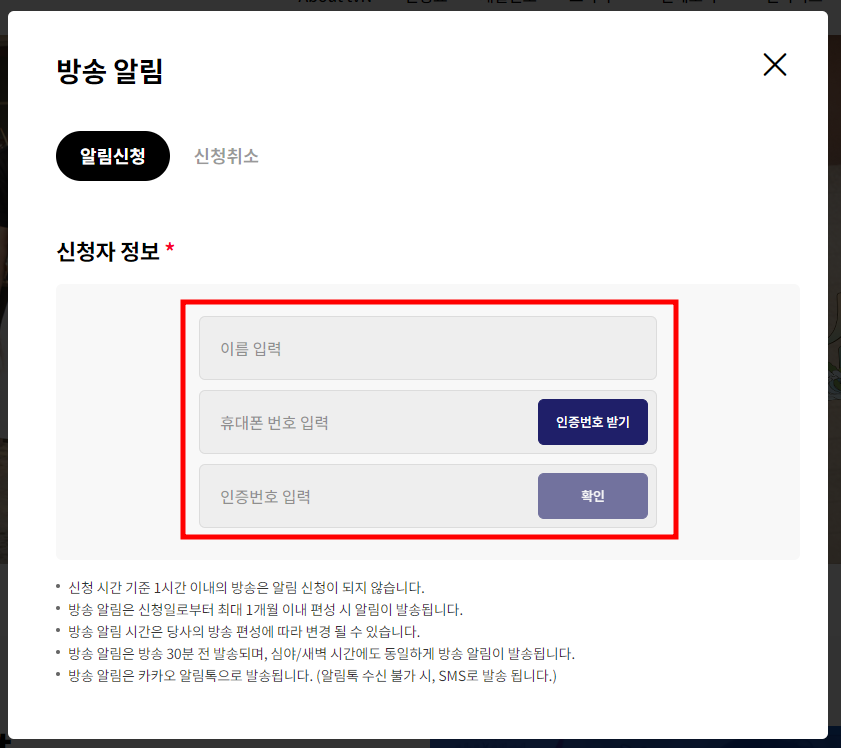Select the notice about 최대 1개월 이내 편성
Image resolution: width=841 pixels, height=748 pixels.
point(265,610)
